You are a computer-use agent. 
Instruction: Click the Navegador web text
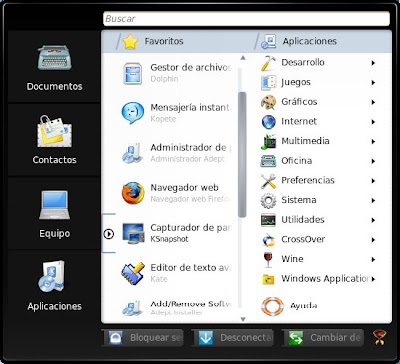[184, 188]
